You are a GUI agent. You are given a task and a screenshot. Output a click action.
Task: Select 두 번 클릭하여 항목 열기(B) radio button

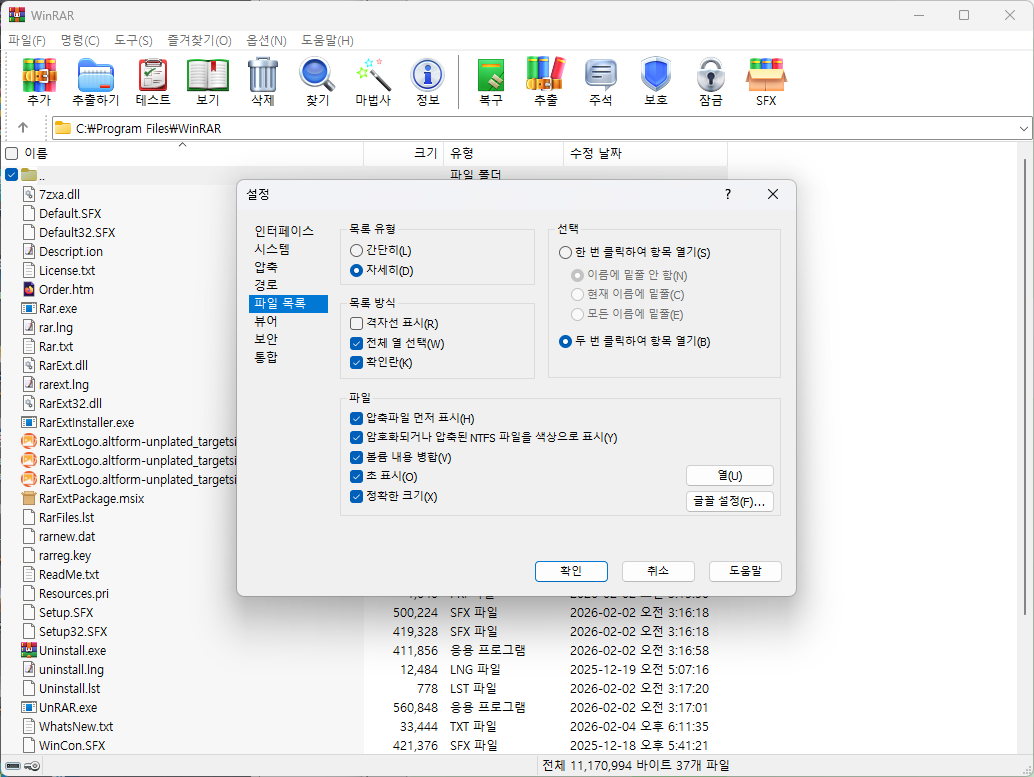pos(565,342)
